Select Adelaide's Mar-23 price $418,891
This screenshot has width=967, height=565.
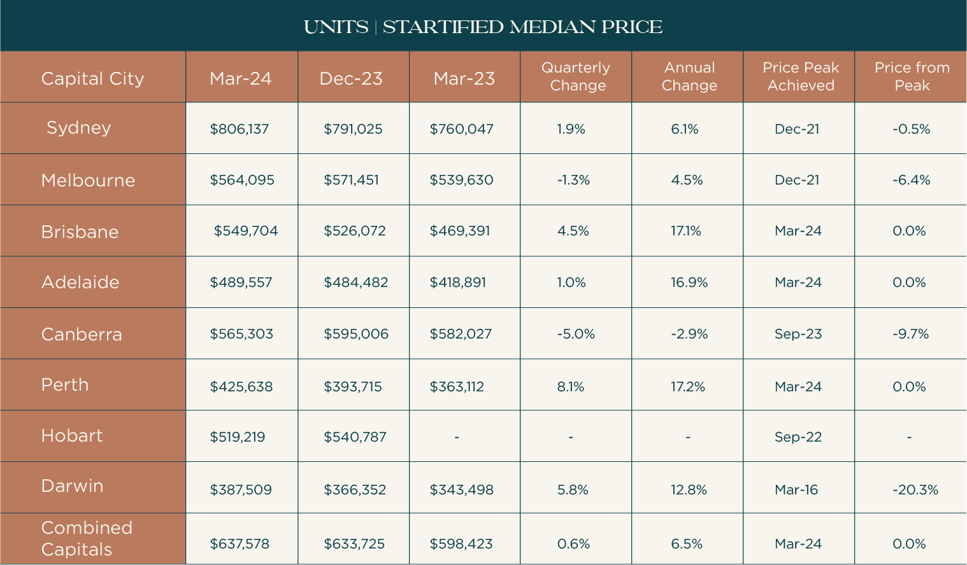(458, 283)
